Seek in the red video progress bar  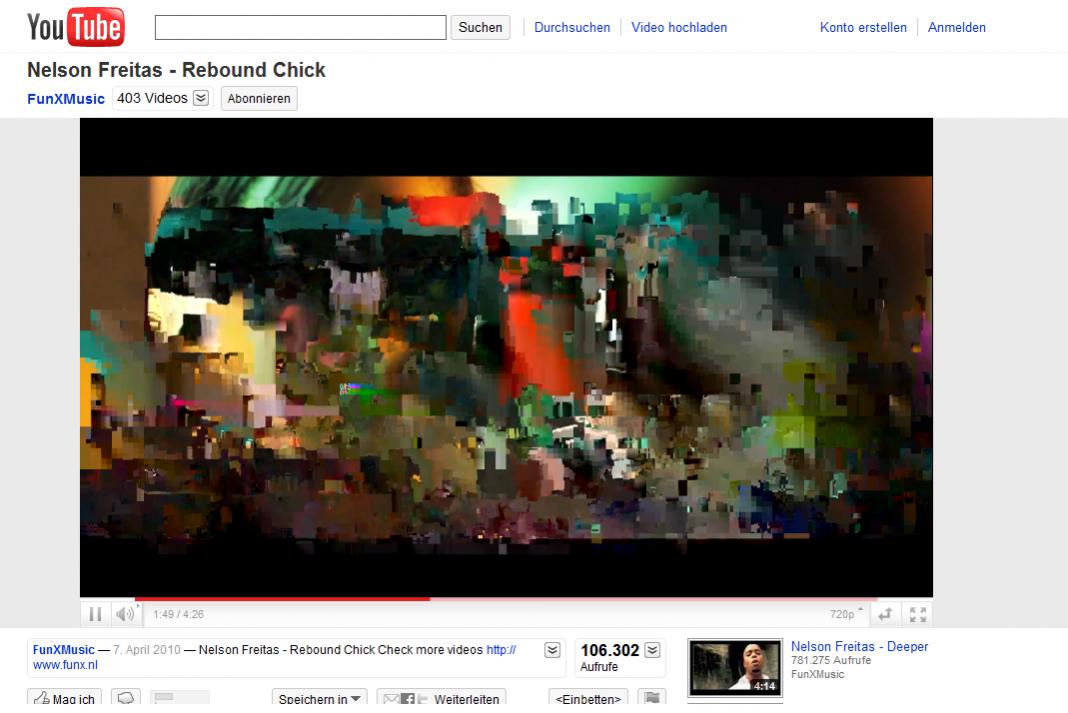(x=506, y=599)
